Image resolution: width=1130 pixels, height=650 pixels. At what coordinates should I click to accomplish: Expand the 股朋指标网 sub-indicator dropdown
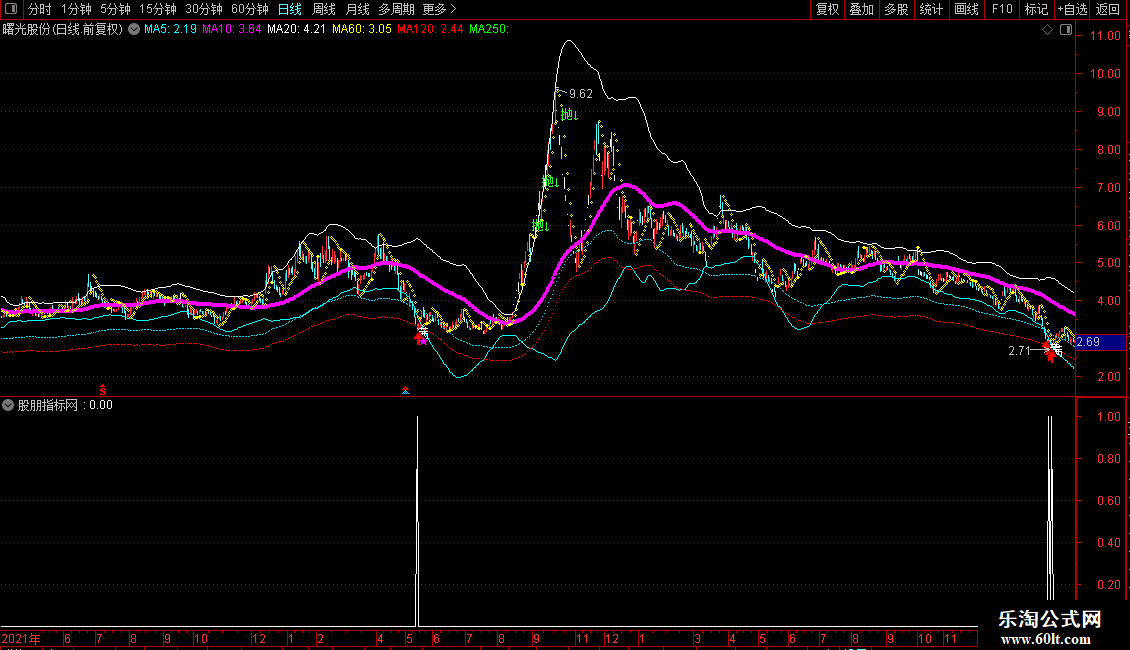click(x=9, y=405)
